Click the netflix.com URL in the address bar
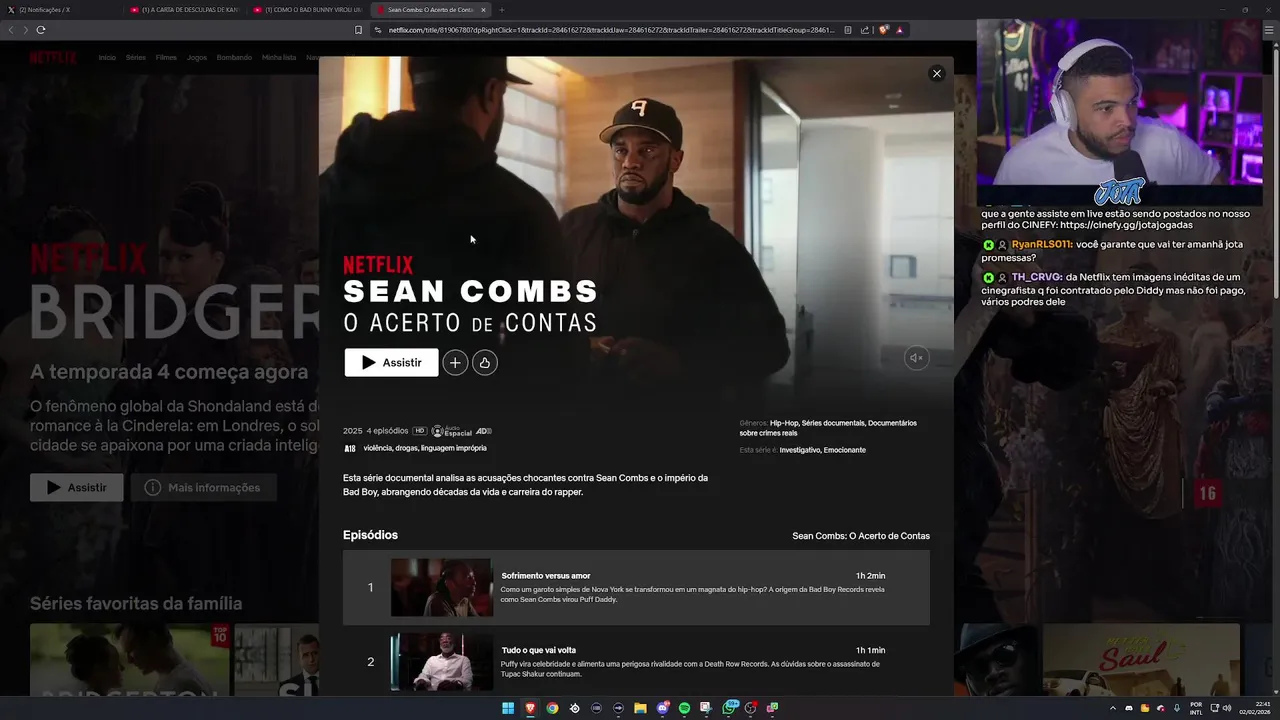The width and height of the screenshot is (1280, 720). click(611, 30)
